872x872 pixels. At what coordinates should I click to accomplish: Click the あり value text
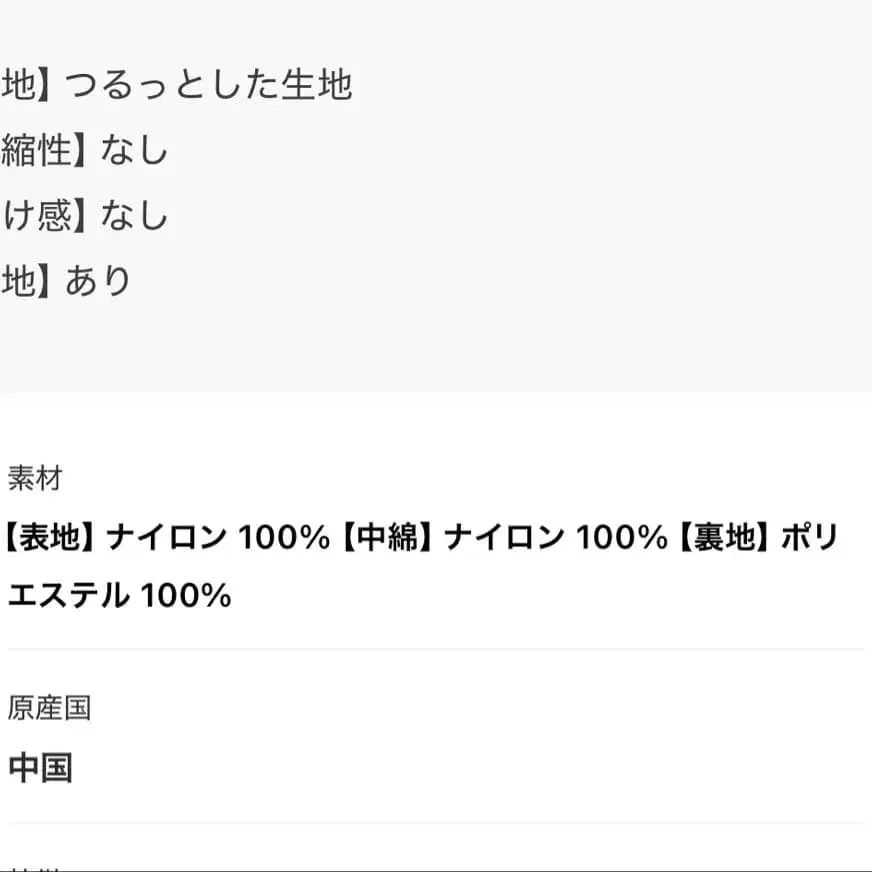click(99, 281)
